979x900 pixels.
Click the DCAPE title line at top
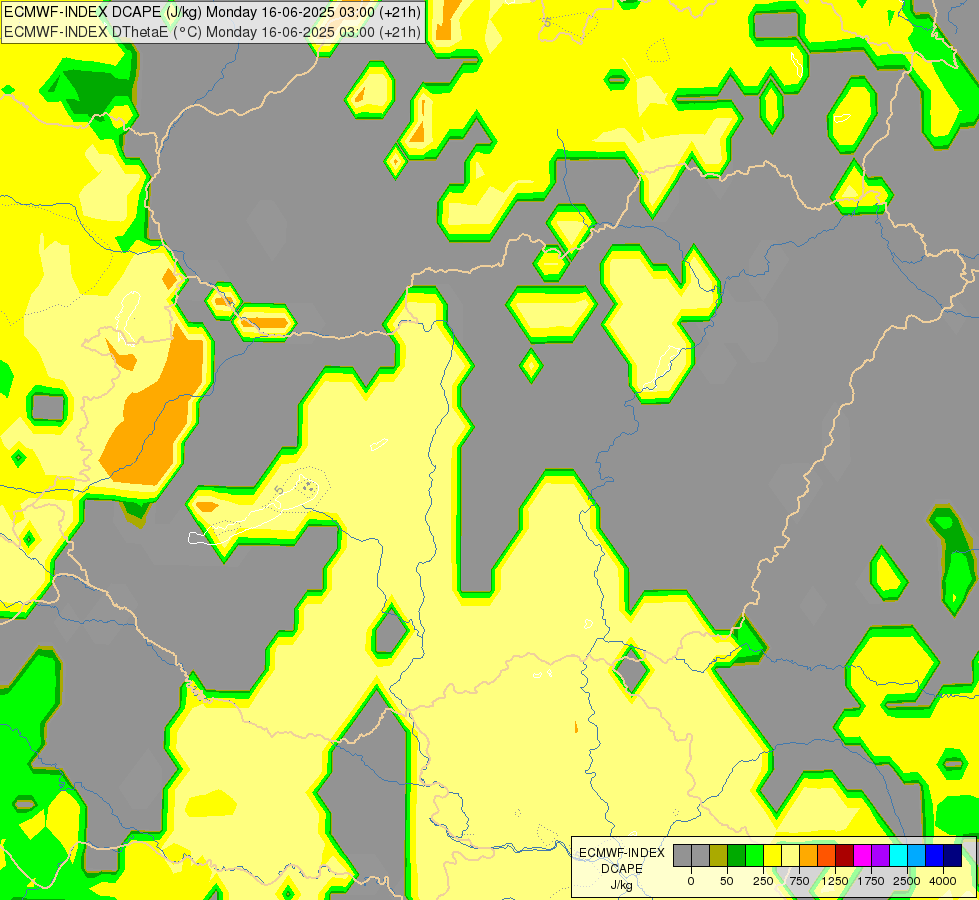point(212,12)
